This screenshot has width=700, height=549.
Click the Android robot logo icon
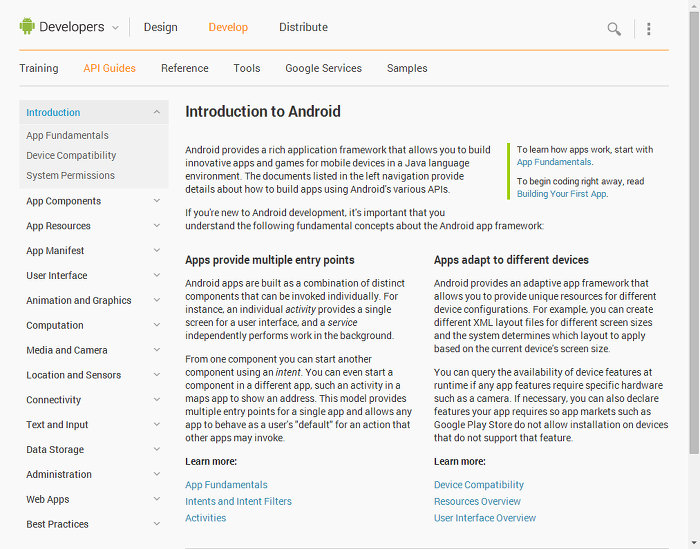coord(27,26)
